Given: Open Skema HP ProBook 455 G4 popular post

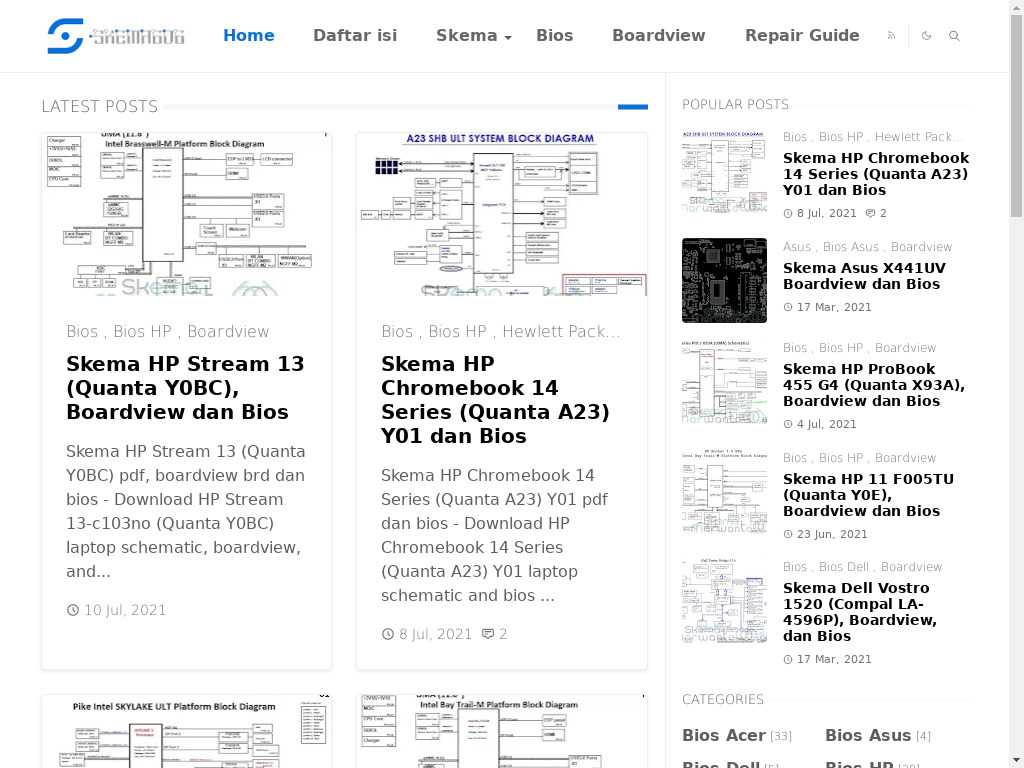Looking at the screenshot, I should click(x=874, y=385).
